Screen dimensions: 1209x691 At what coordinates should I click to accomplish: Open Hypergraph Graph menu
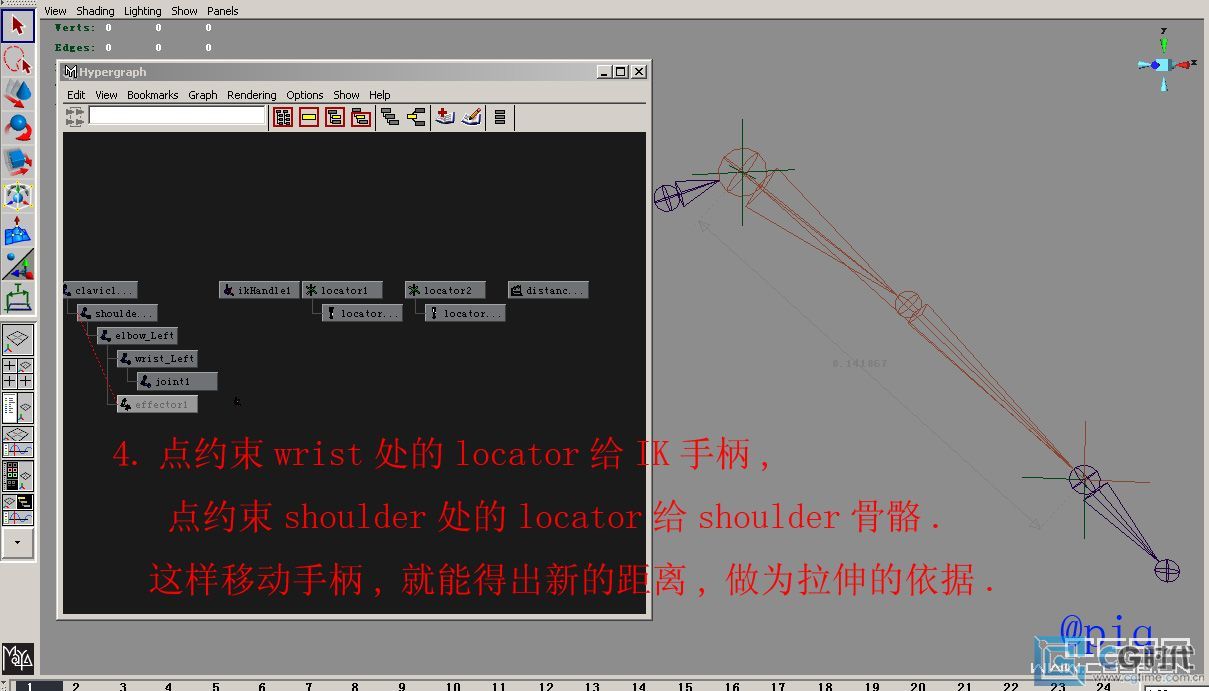click(x=203, y=95)
